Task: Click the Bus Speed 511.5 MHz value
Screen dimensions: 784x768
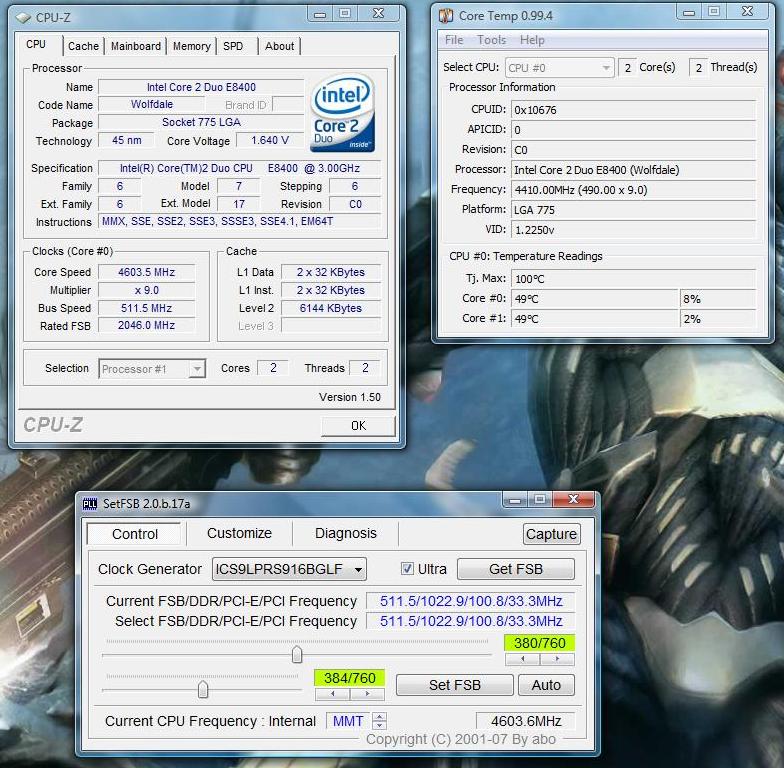Action: pyautogui.click(x=146, y=308)
